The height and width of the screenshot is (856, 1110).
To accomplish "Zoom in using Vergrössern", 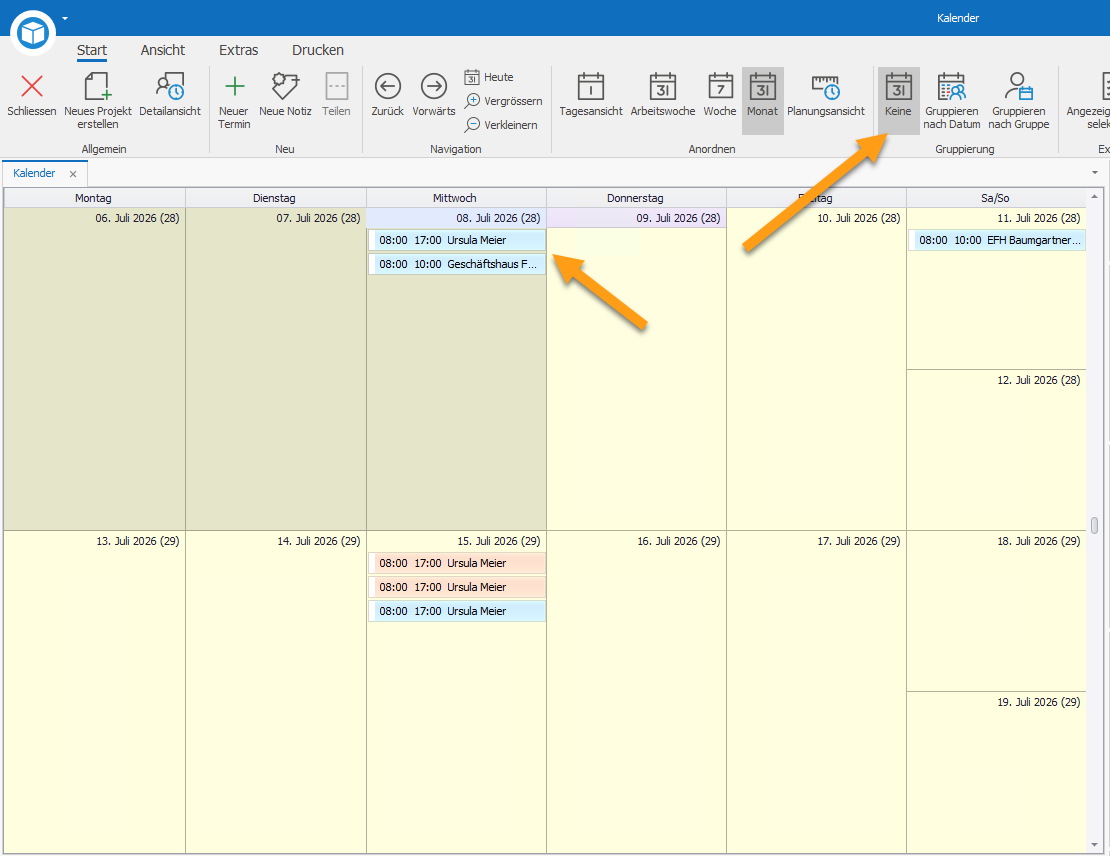I will click(x=503, y=101).
